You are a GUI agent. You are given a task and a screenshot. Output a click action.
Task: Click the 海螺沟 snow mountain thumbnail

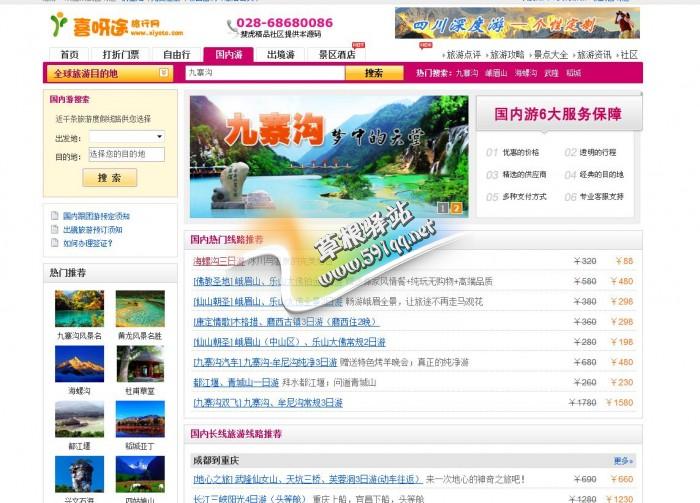pos(79,364)
